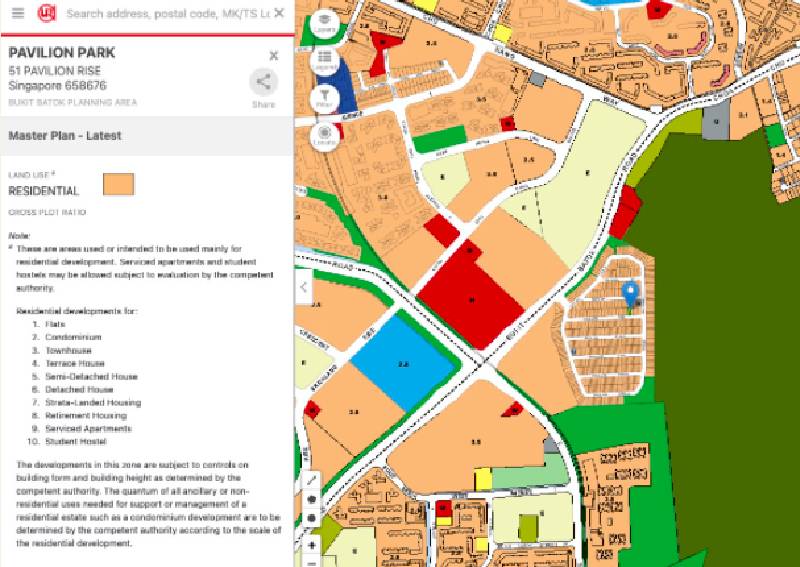
Task: Click the light blue 2.5 parcel
Action: tap(402, 364)
